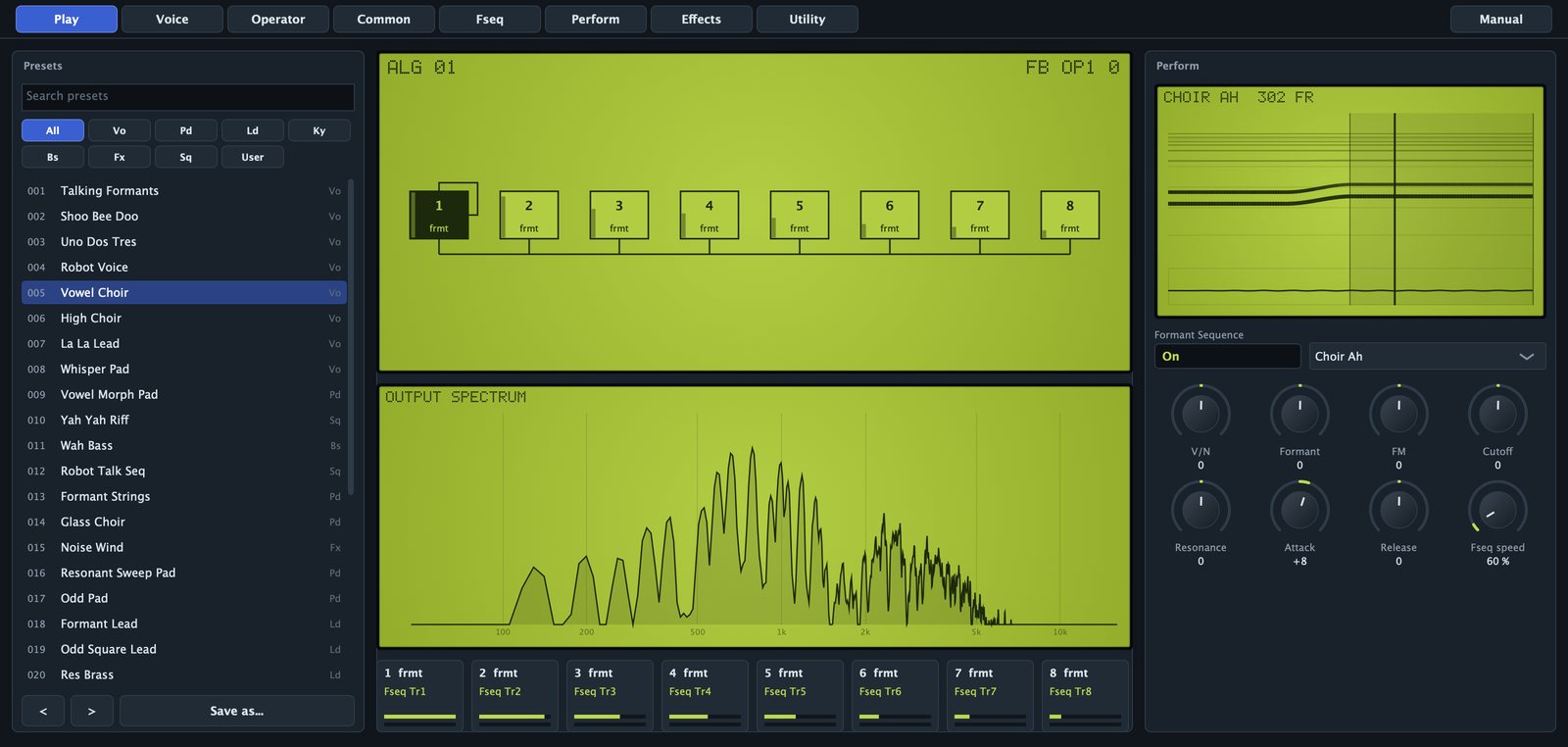Click the Cutoff knob
Viewport: 1568px width, 747px height.
(x=1497, y=413)
